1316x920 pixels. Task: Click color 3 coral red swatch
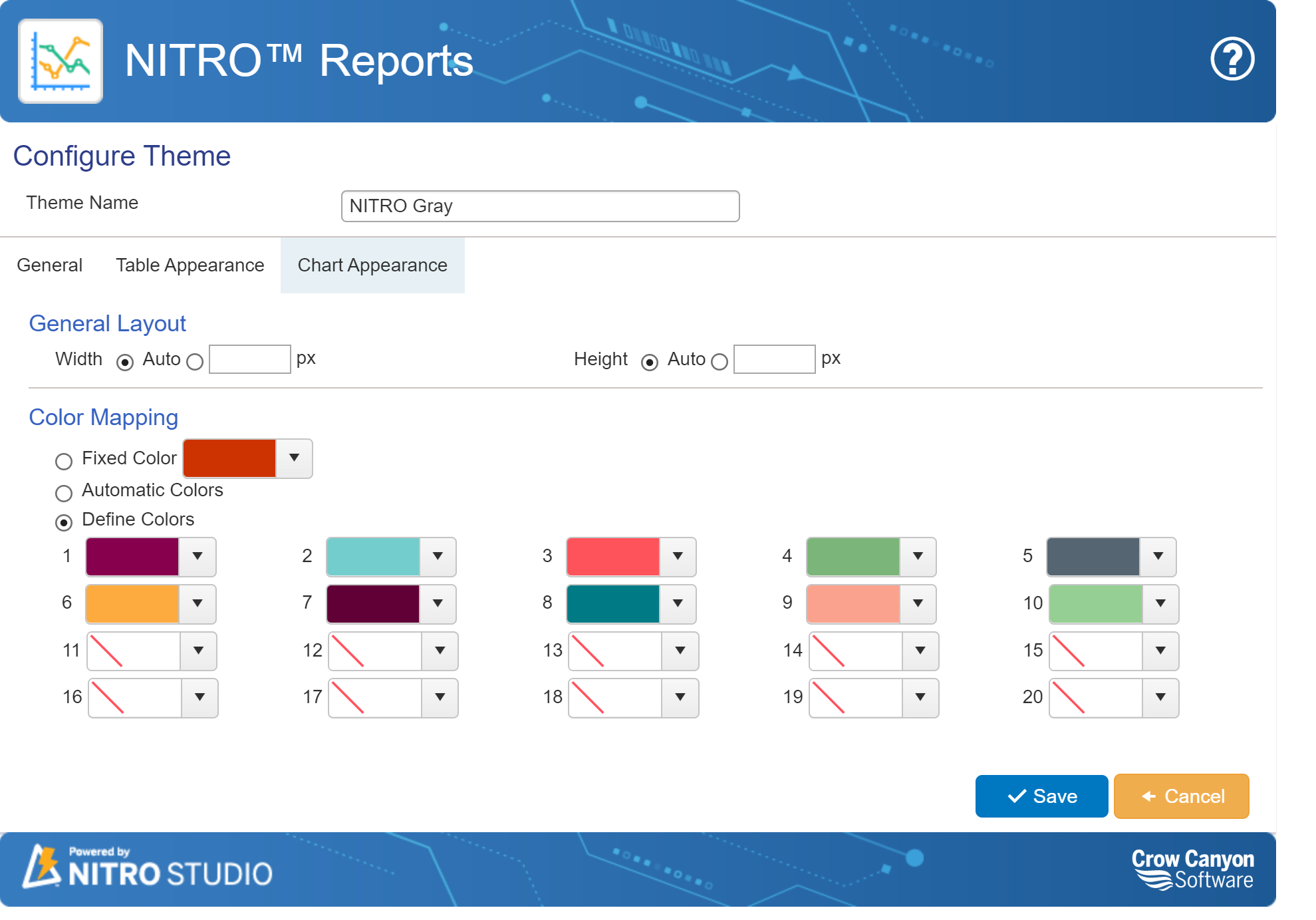click(x=613, y=557)
